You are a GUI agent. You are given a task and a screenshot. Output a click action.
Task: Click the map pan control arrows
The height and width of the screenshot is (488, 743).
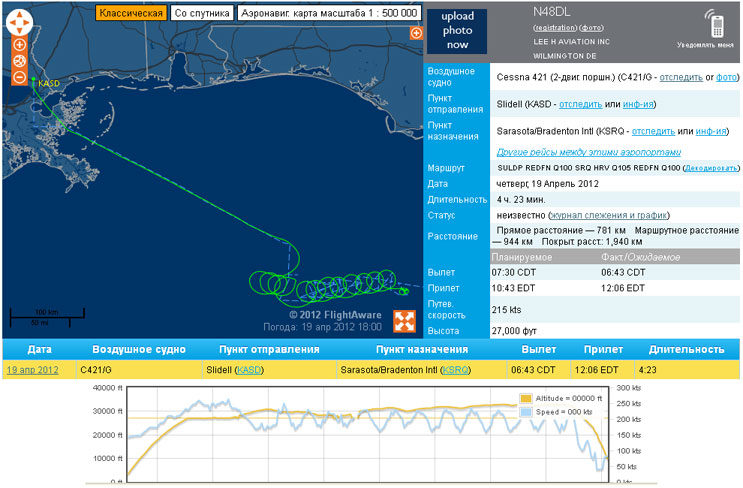19,22
